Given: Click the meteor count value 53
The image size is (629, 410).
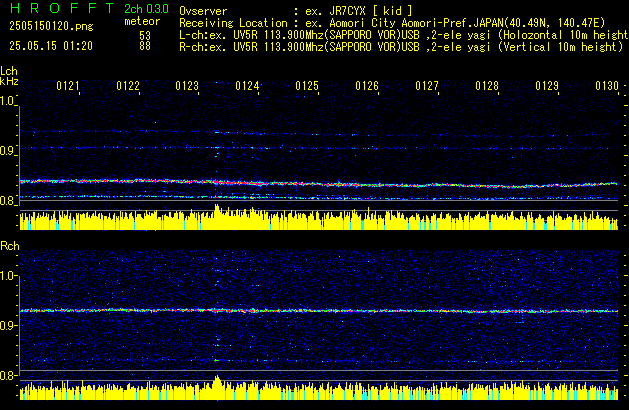Looking at the screenshot, I should coord(145,35).
